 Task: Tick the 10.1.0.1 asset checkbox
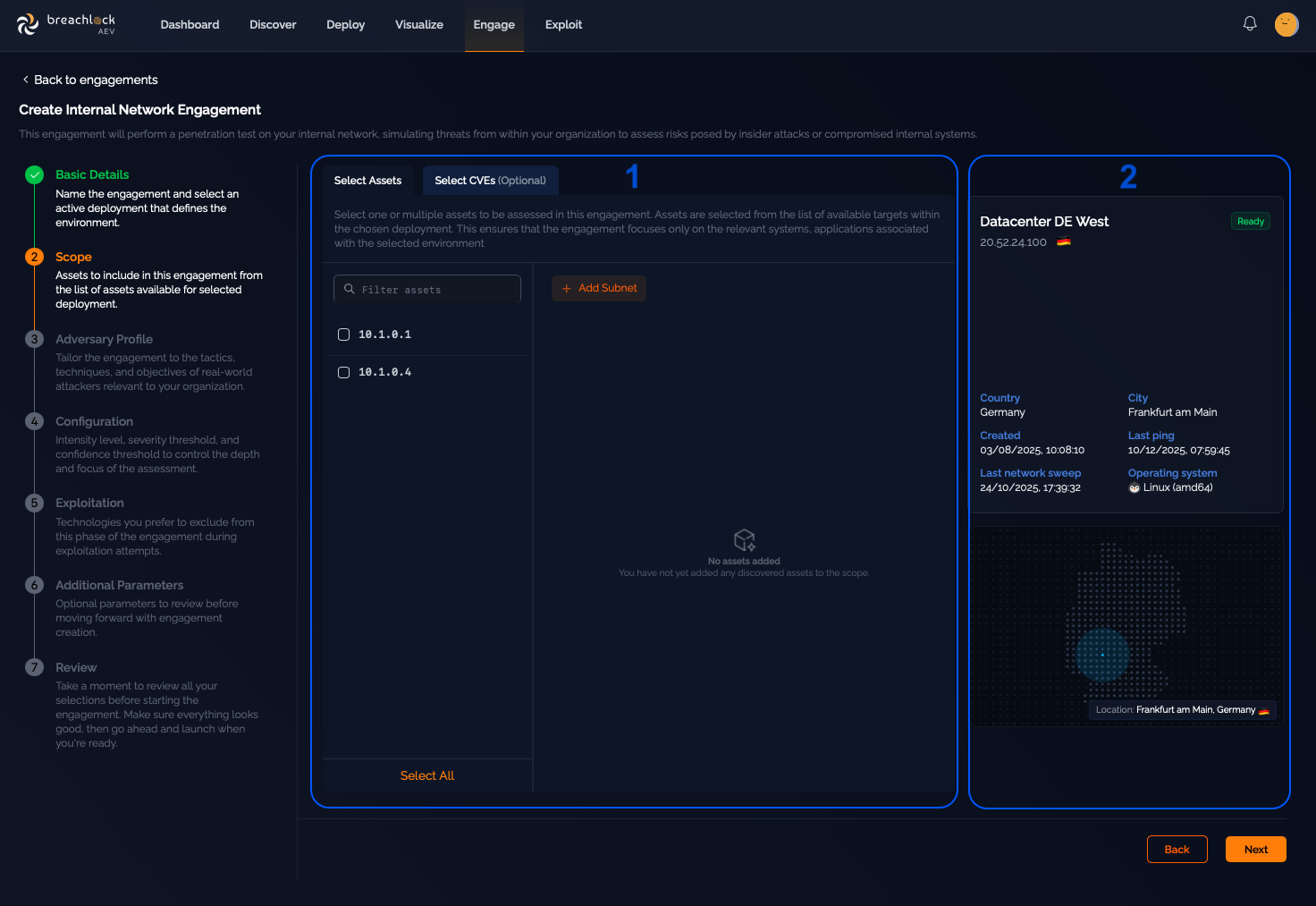pos(343,334)
